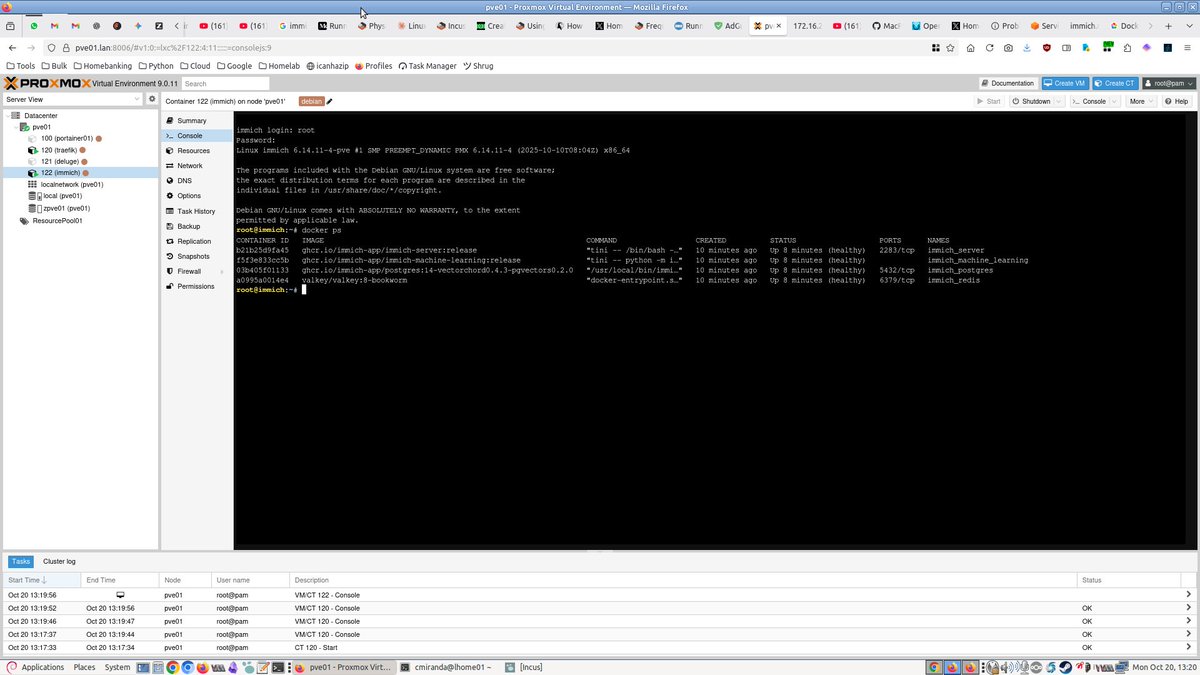Take a screenshot with the camera toolbar icon

(1009, 47)
